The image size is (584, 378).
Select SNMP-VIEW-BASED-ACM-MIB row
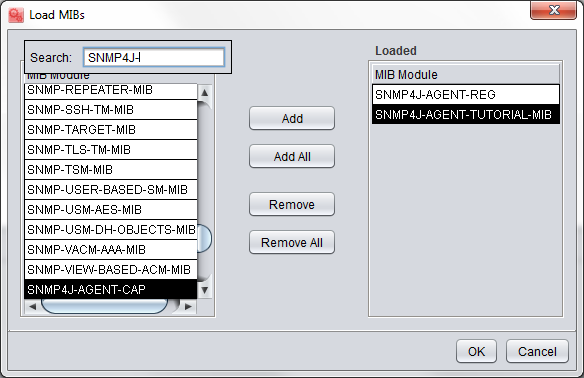[111, 270]
